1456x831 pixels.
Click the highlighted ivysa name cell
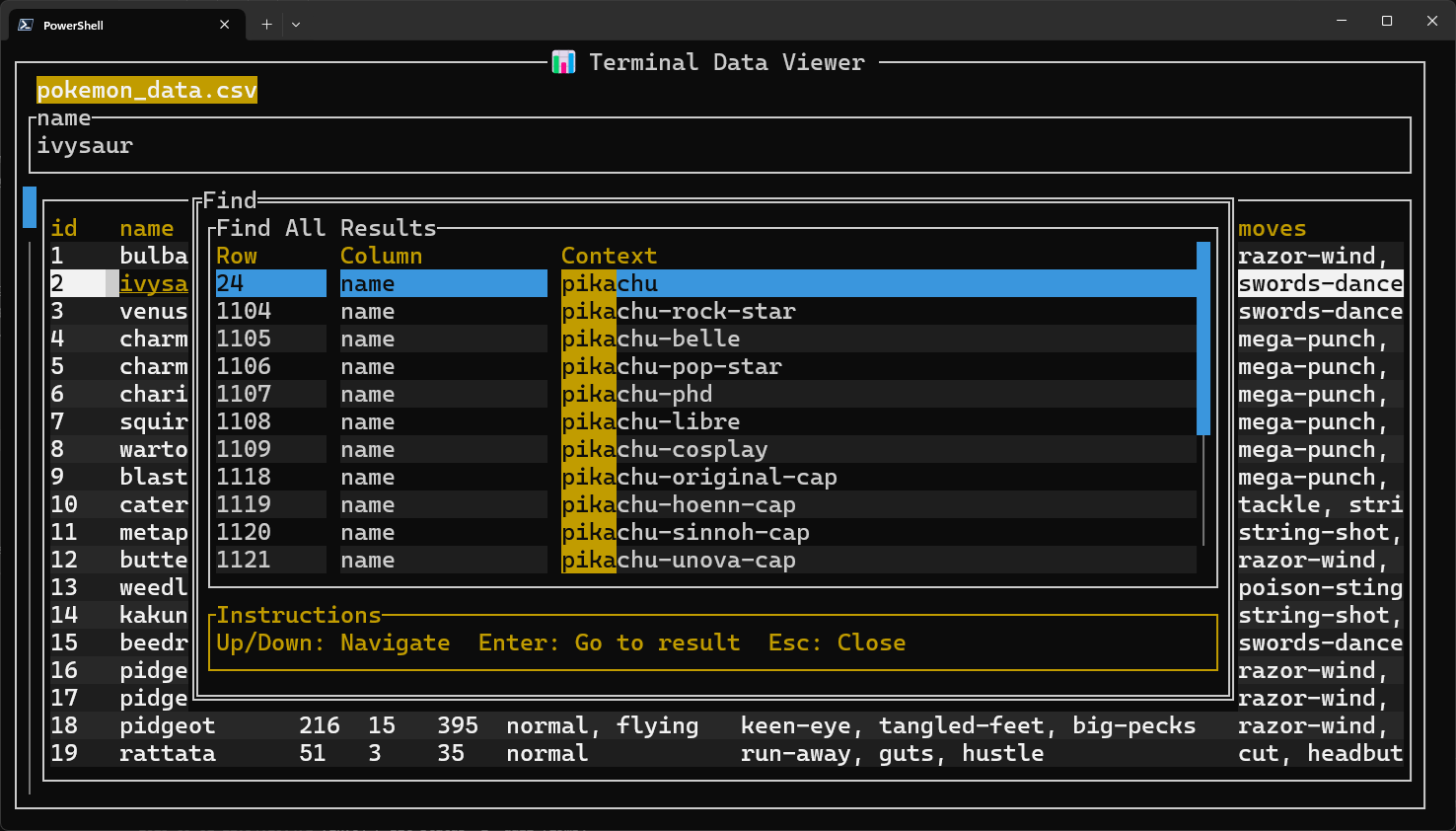(x=154, y=283)
